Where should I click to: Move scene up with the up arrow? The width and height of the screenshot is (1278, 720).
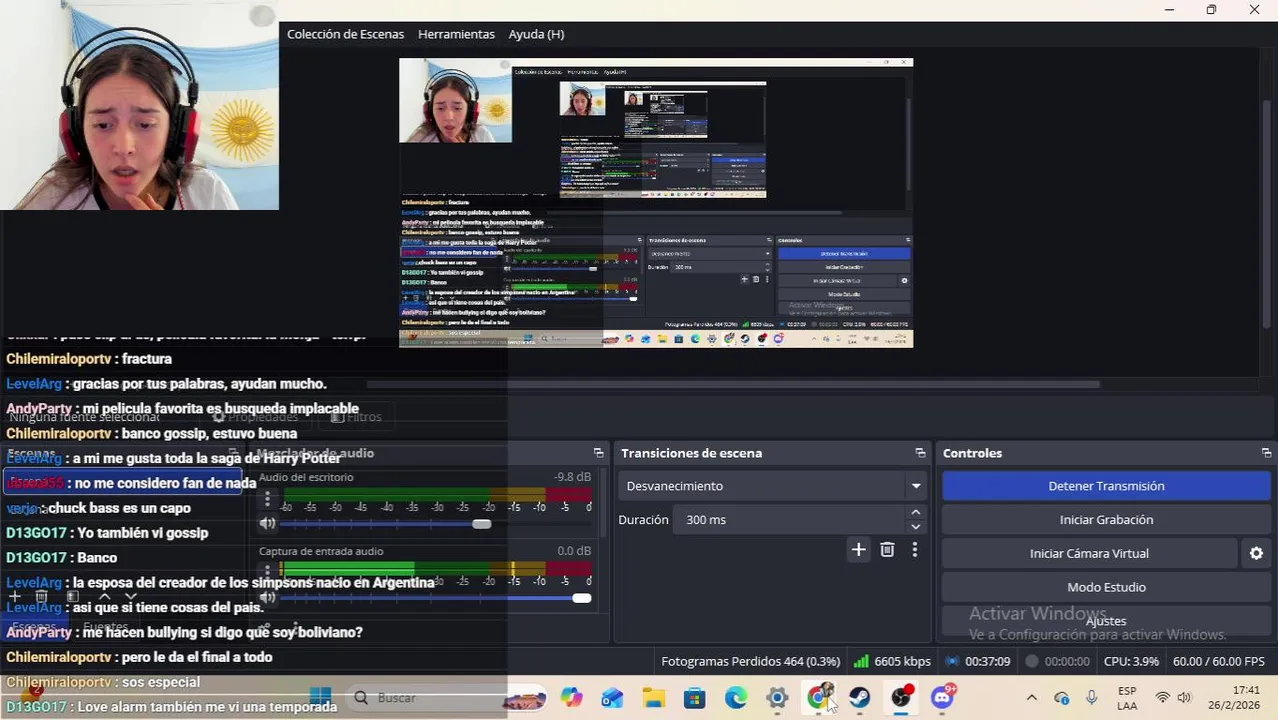coord(104,597)
